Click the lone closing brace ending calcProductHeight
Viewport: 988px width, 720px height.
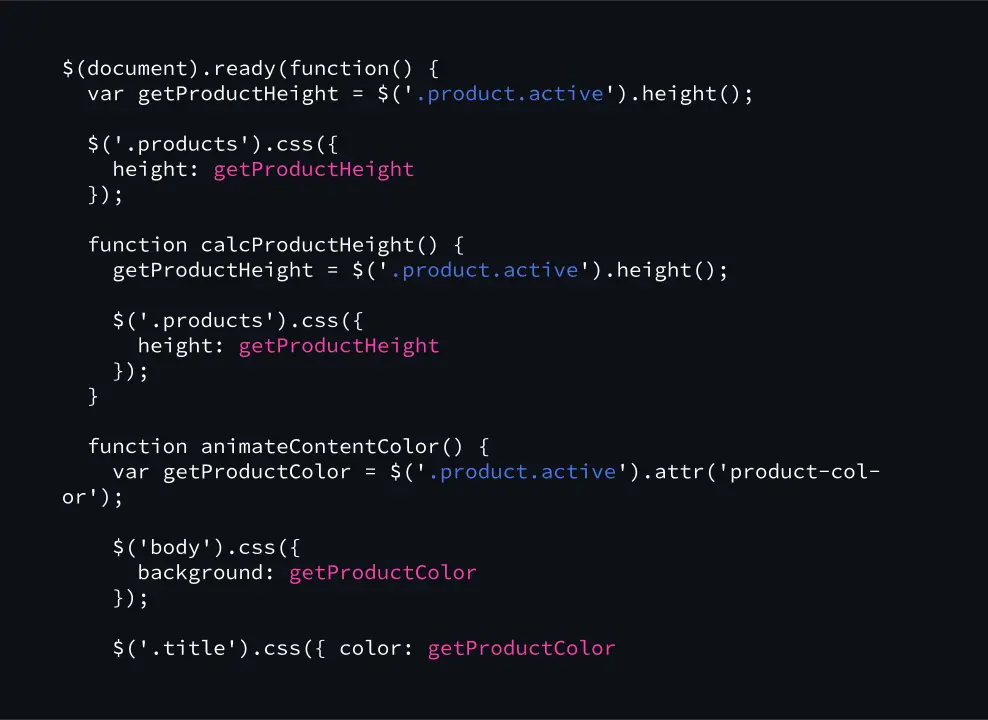click(x=94, y=396)
